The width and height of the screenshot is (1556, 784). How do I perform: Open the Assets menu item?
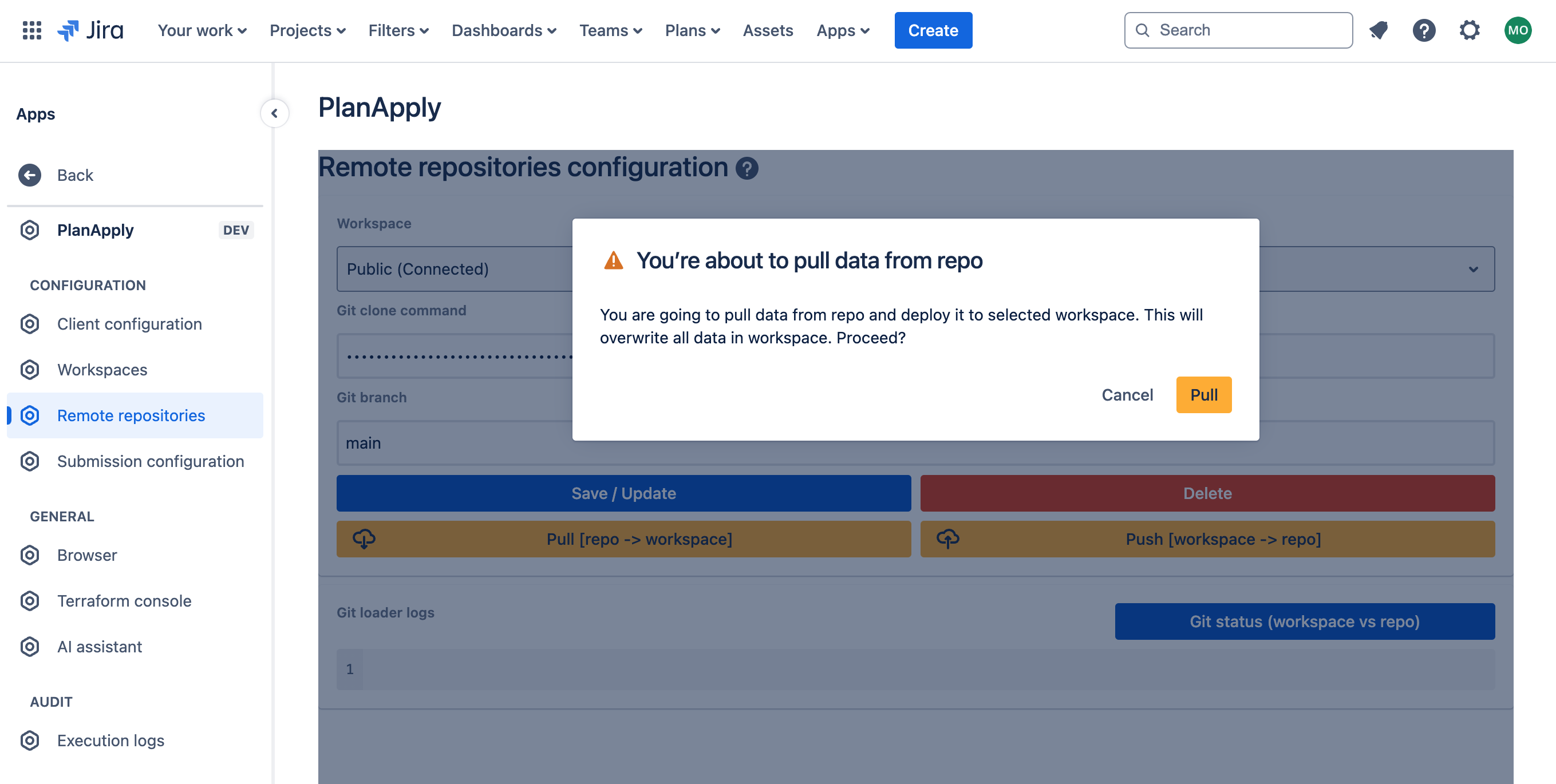(x=767, y=30)
